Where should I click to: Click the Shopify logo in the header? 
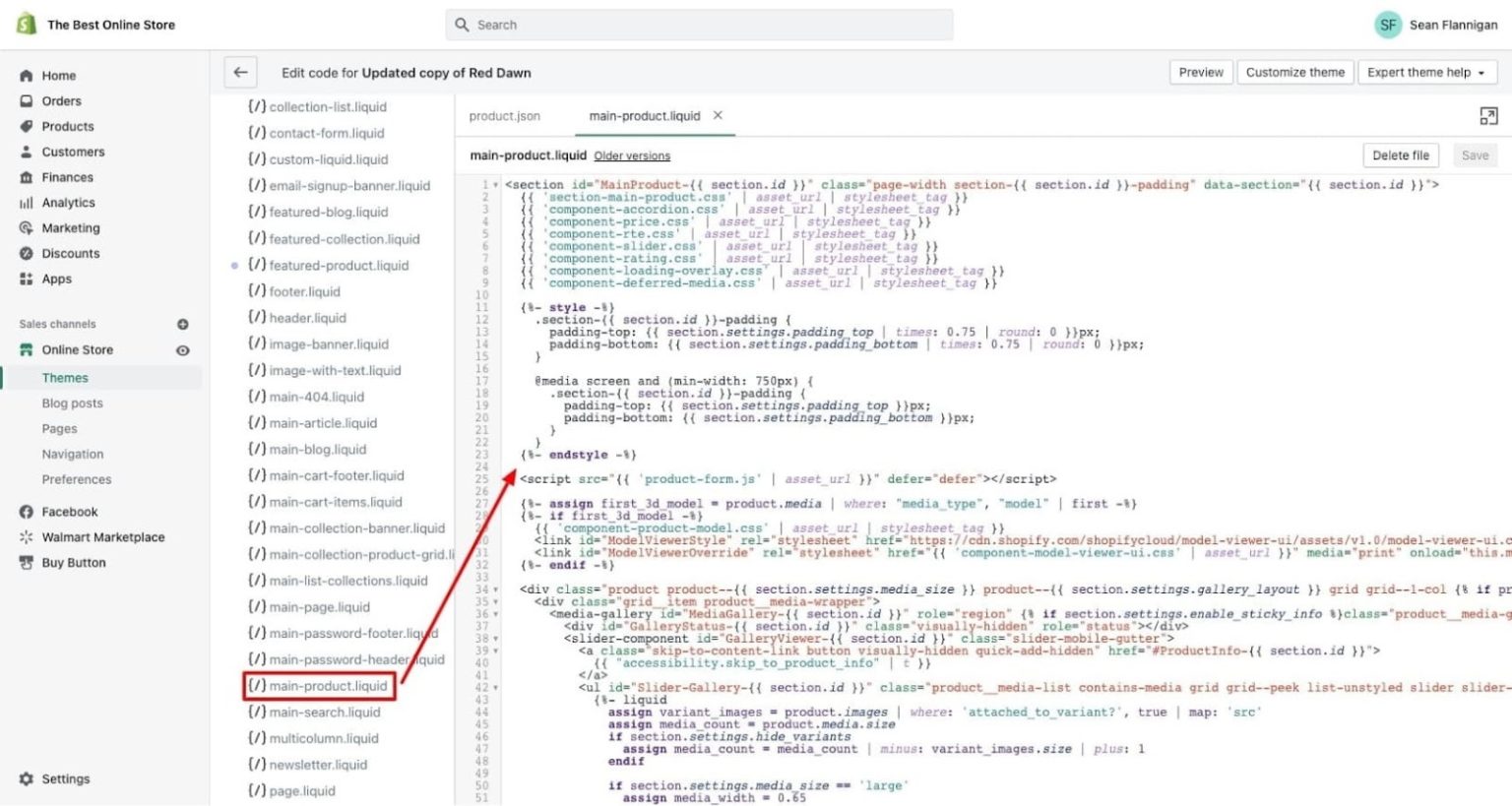pos(24,24)
